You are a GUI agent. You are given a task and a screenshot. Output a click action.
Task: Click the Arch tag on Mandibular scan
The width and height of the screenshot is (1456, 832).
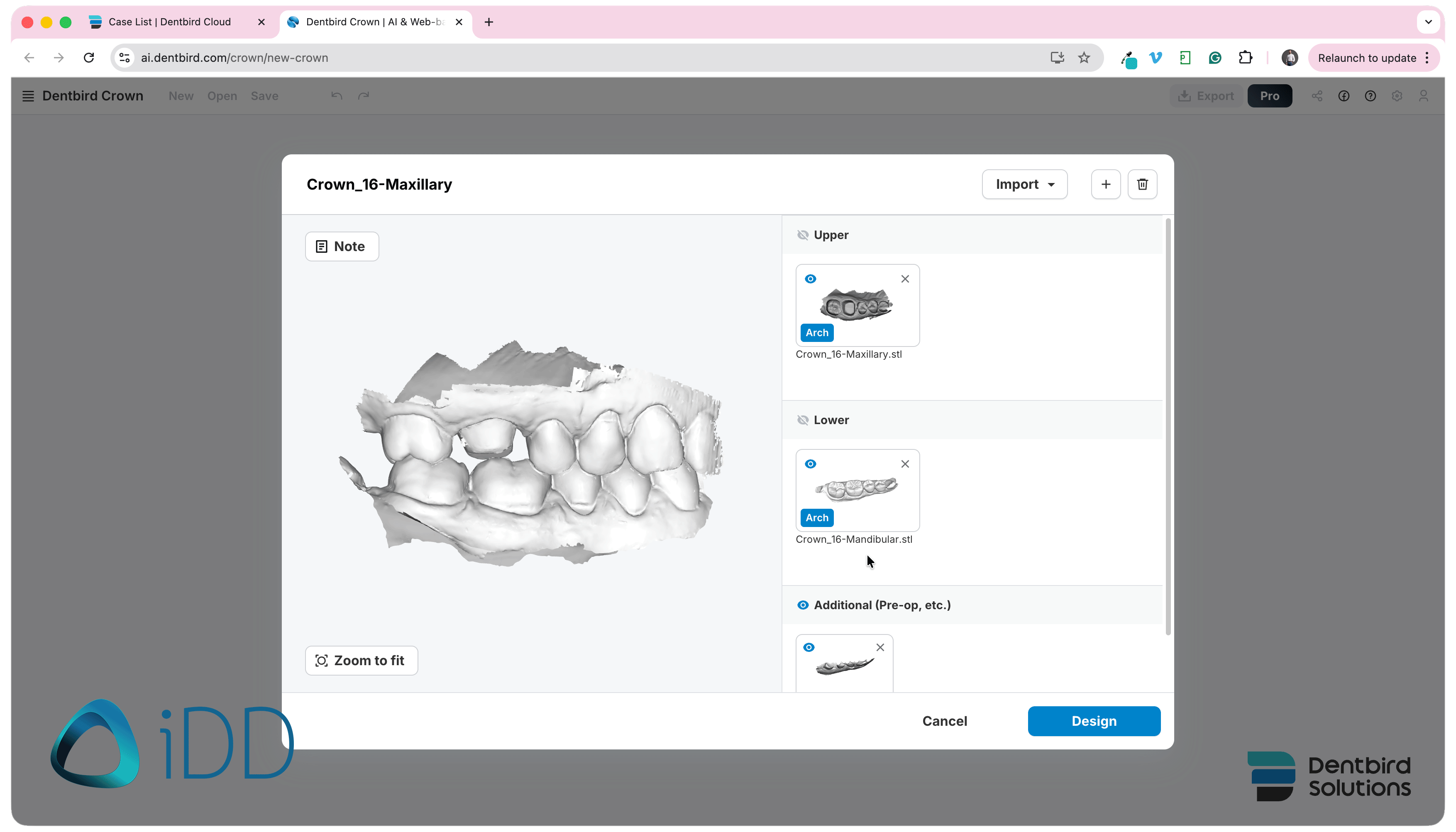pos(816,518)
